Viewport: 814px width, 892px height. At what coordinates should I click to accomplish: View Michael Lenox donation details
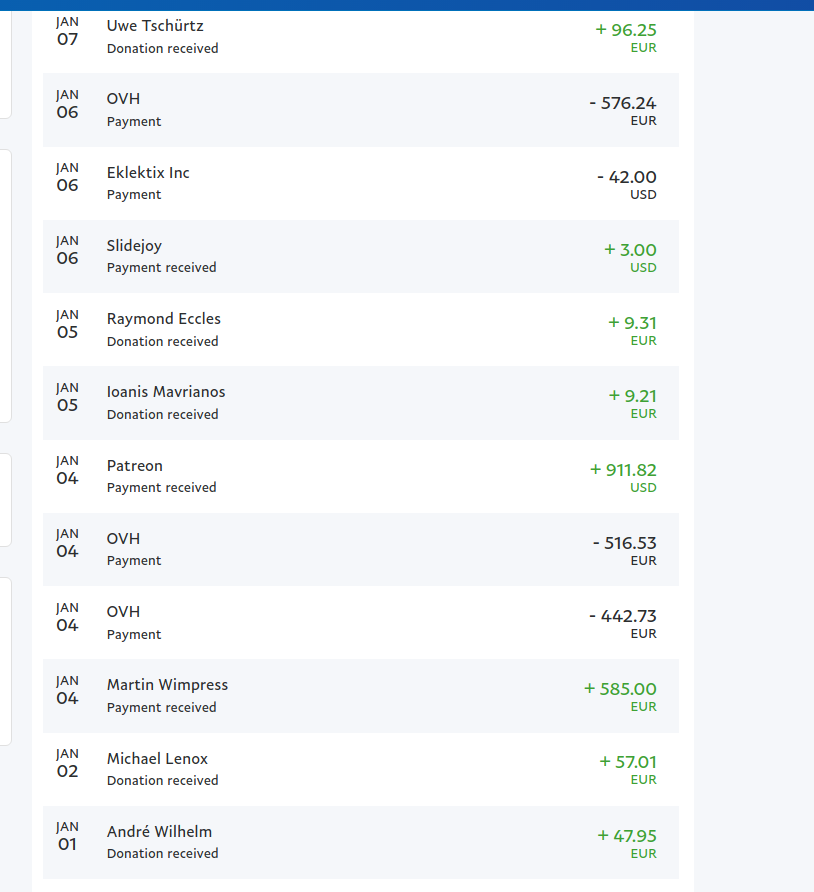[361, 770]
